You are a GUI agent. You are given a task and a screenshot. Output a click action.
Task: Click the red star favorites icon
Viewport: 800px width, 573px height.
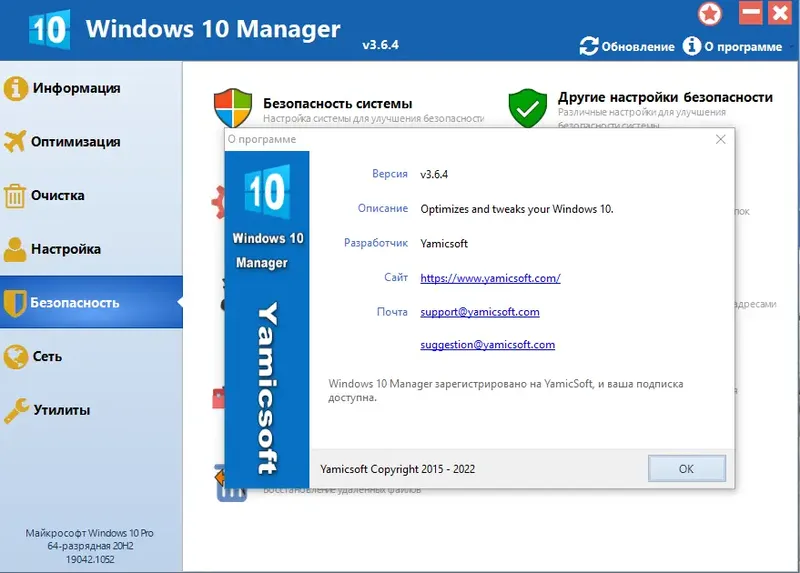click(710, 14)
